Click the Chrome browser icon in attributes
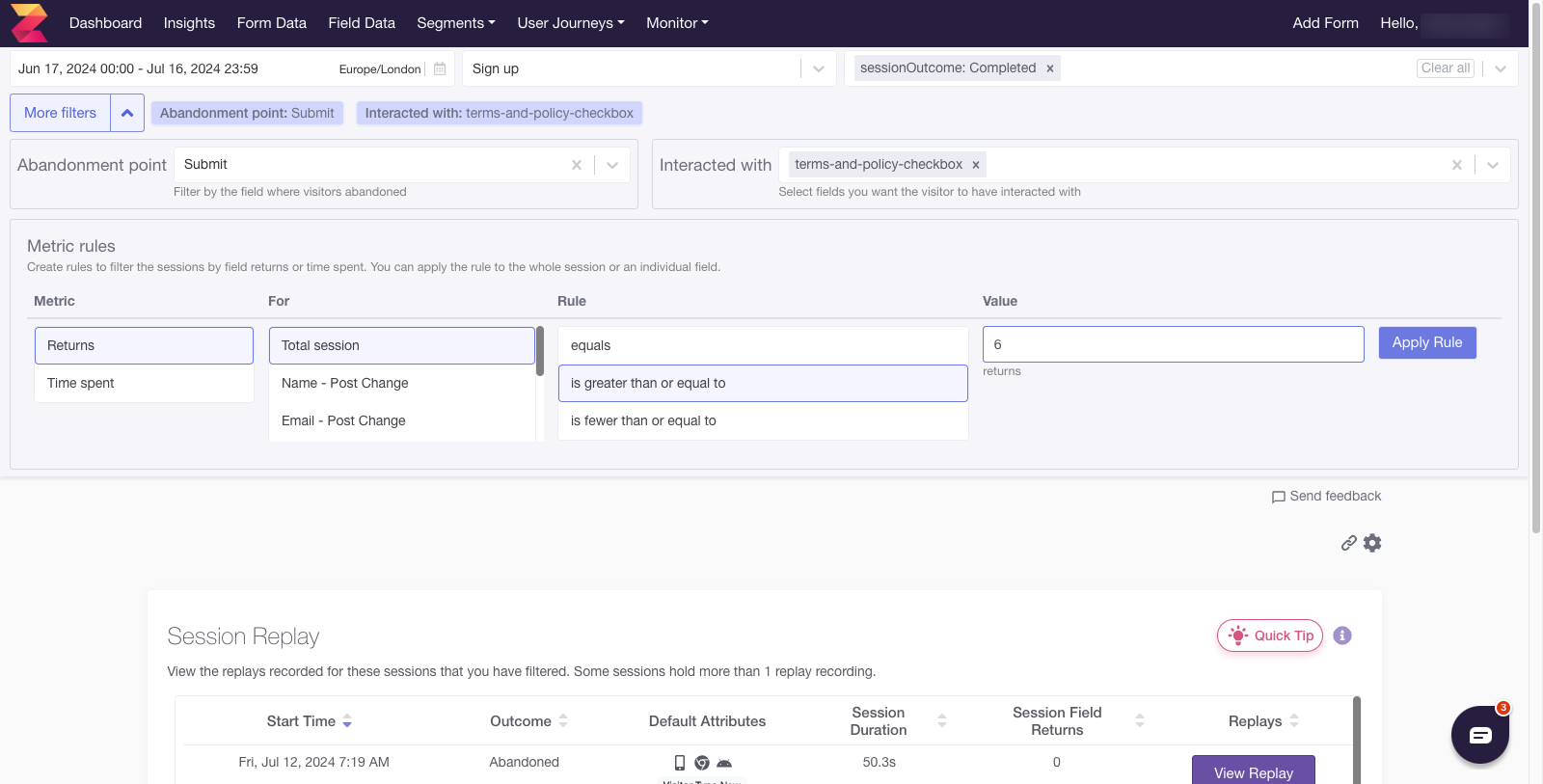This screenshot has width=1543, height=784. pyautogui.click(x=702, y=763)
